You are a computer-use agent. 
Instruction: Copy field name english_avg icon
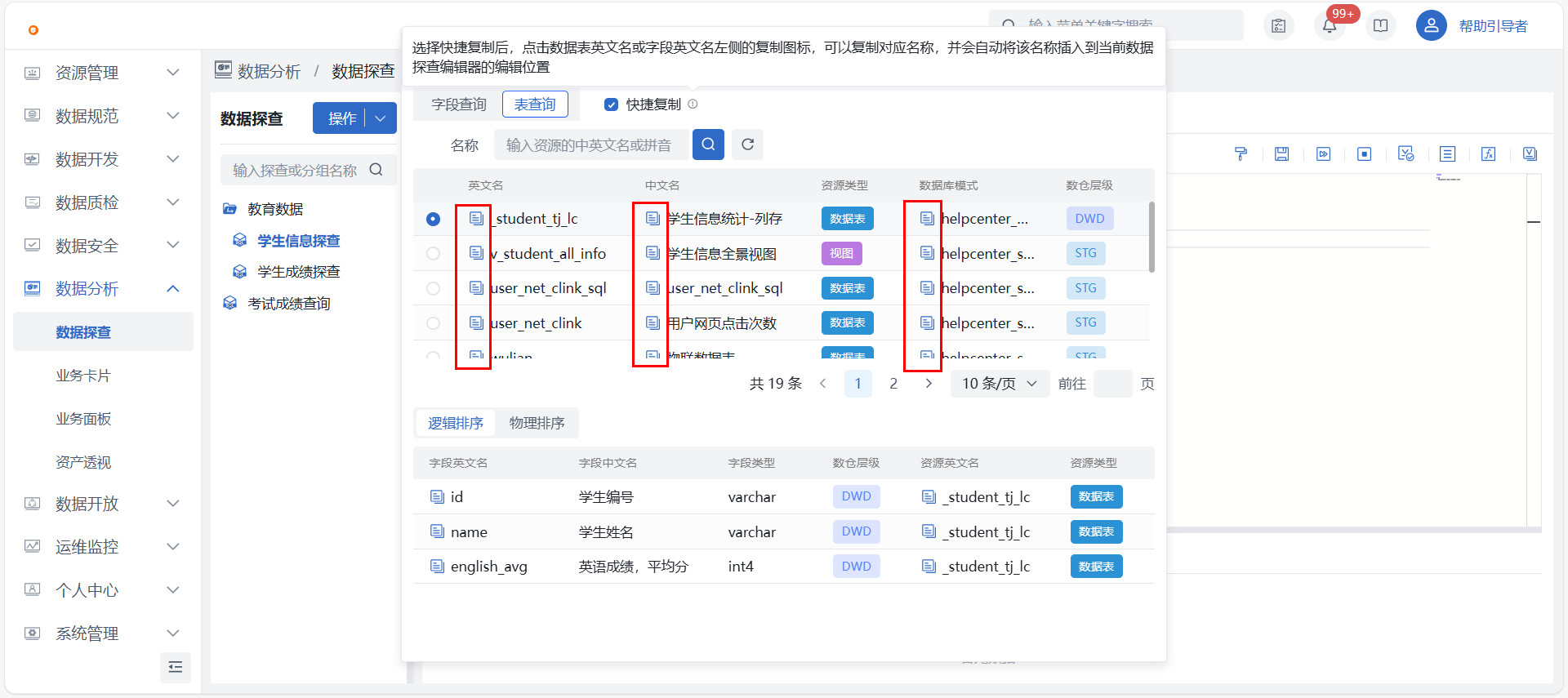coord(437,566)
